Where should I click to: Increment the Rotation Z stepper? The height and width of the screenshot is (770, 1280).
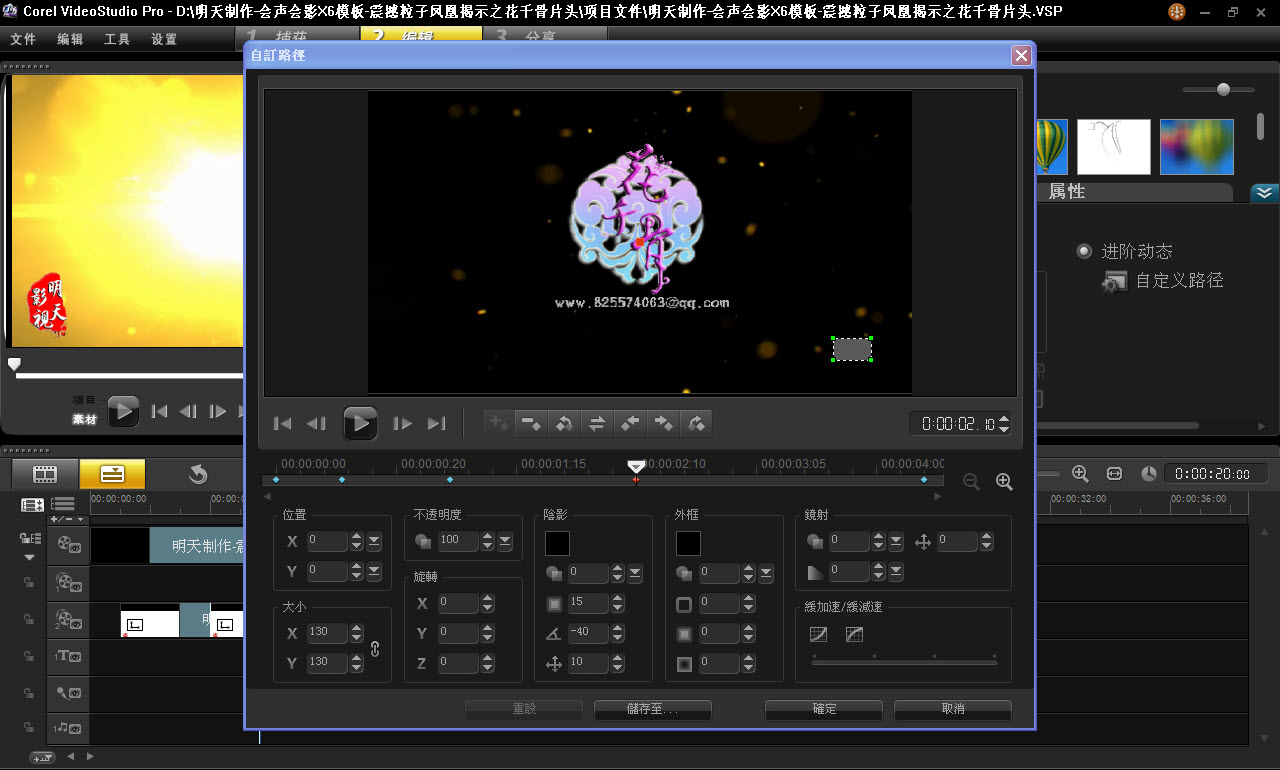click(x=488, y=658)
